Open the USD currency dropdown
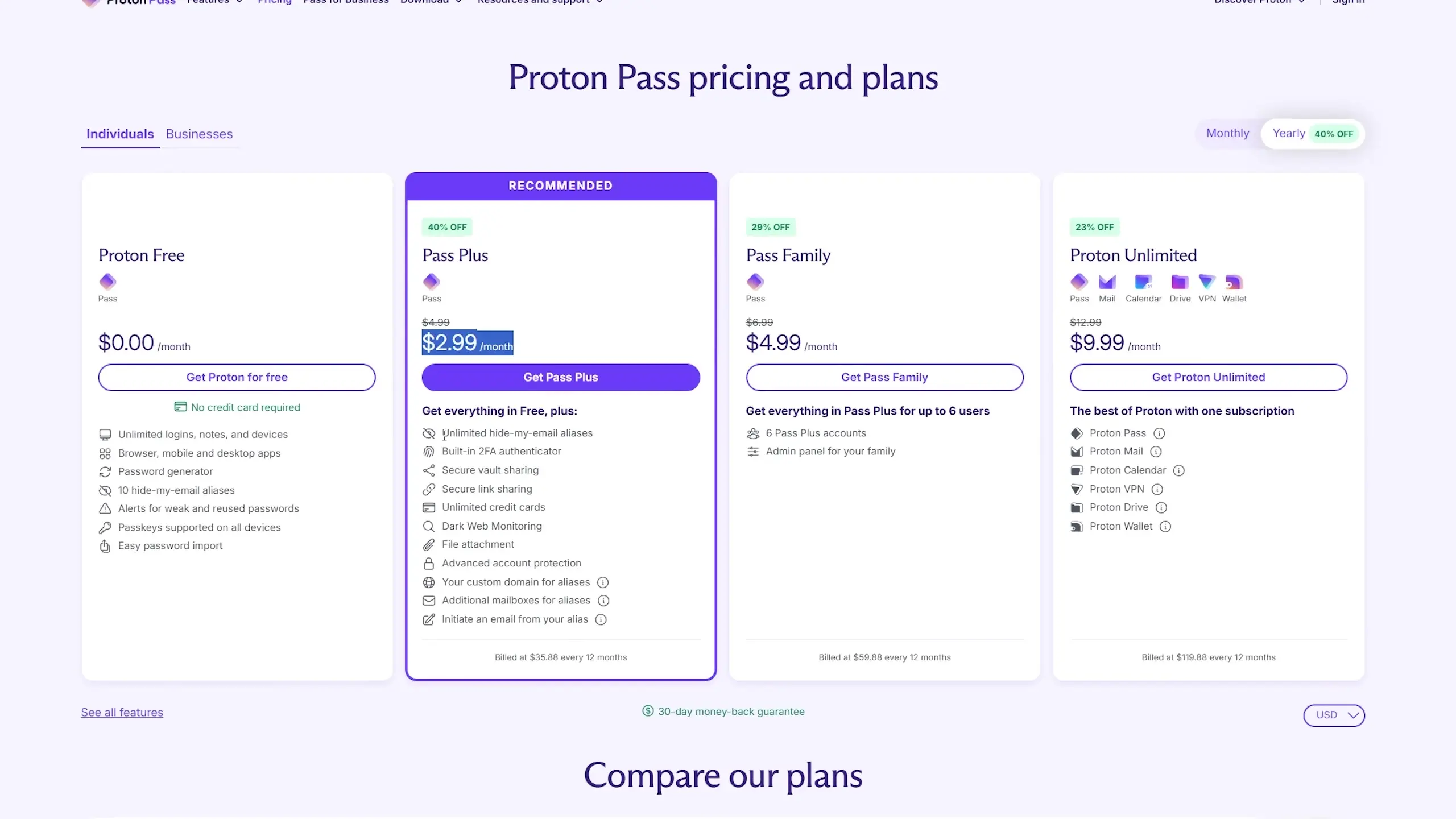1456x819 pixels. (1334, 715)
